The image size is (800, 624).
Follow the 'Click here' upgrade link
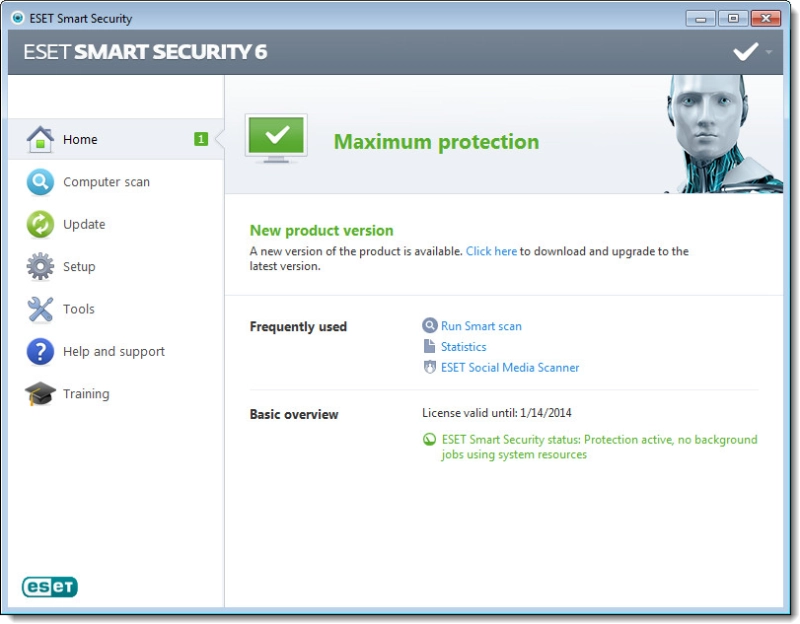(491, 251)
